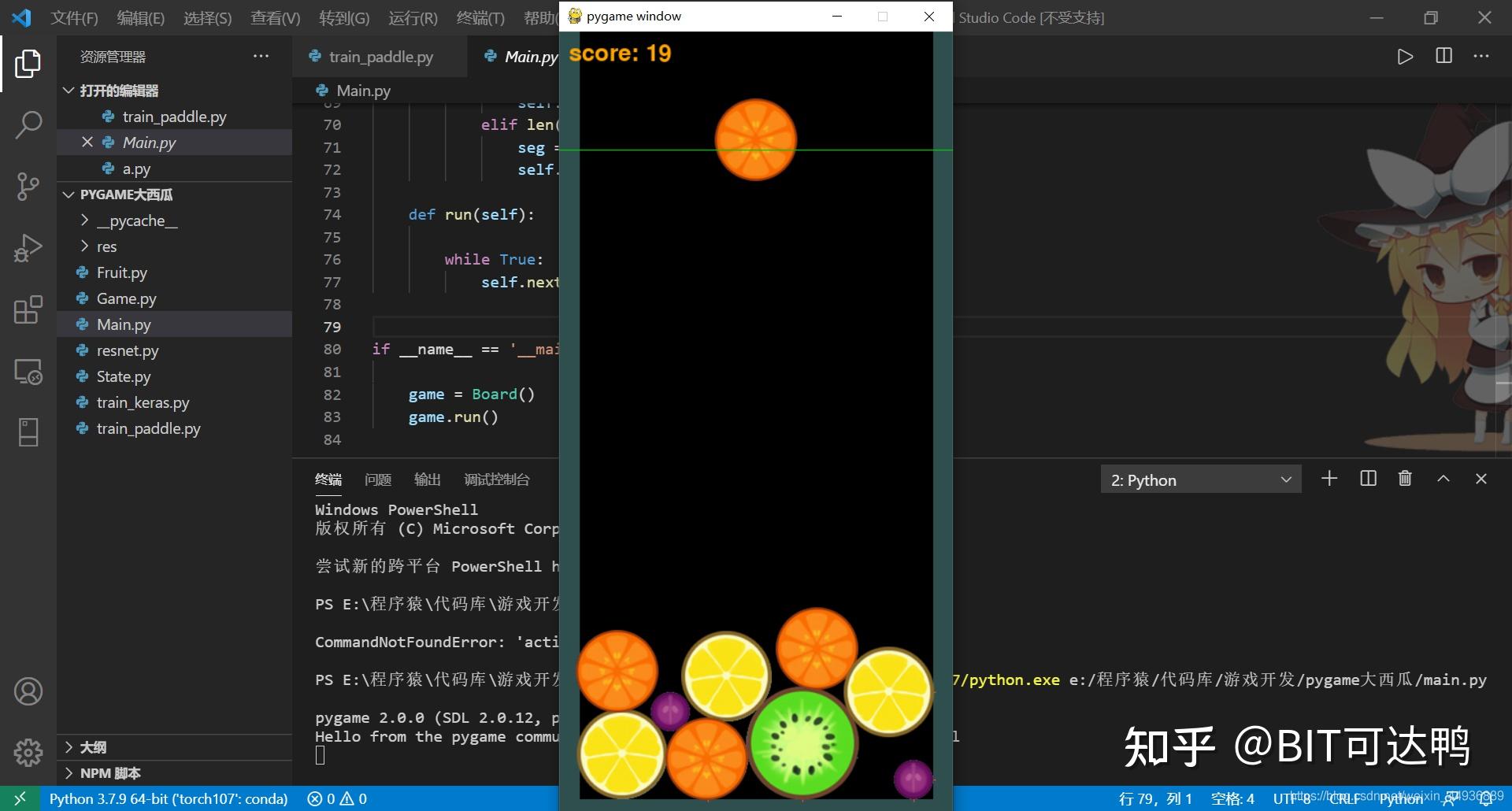Select Python 3.7.9 interpreter in status bar

point(168,798)
